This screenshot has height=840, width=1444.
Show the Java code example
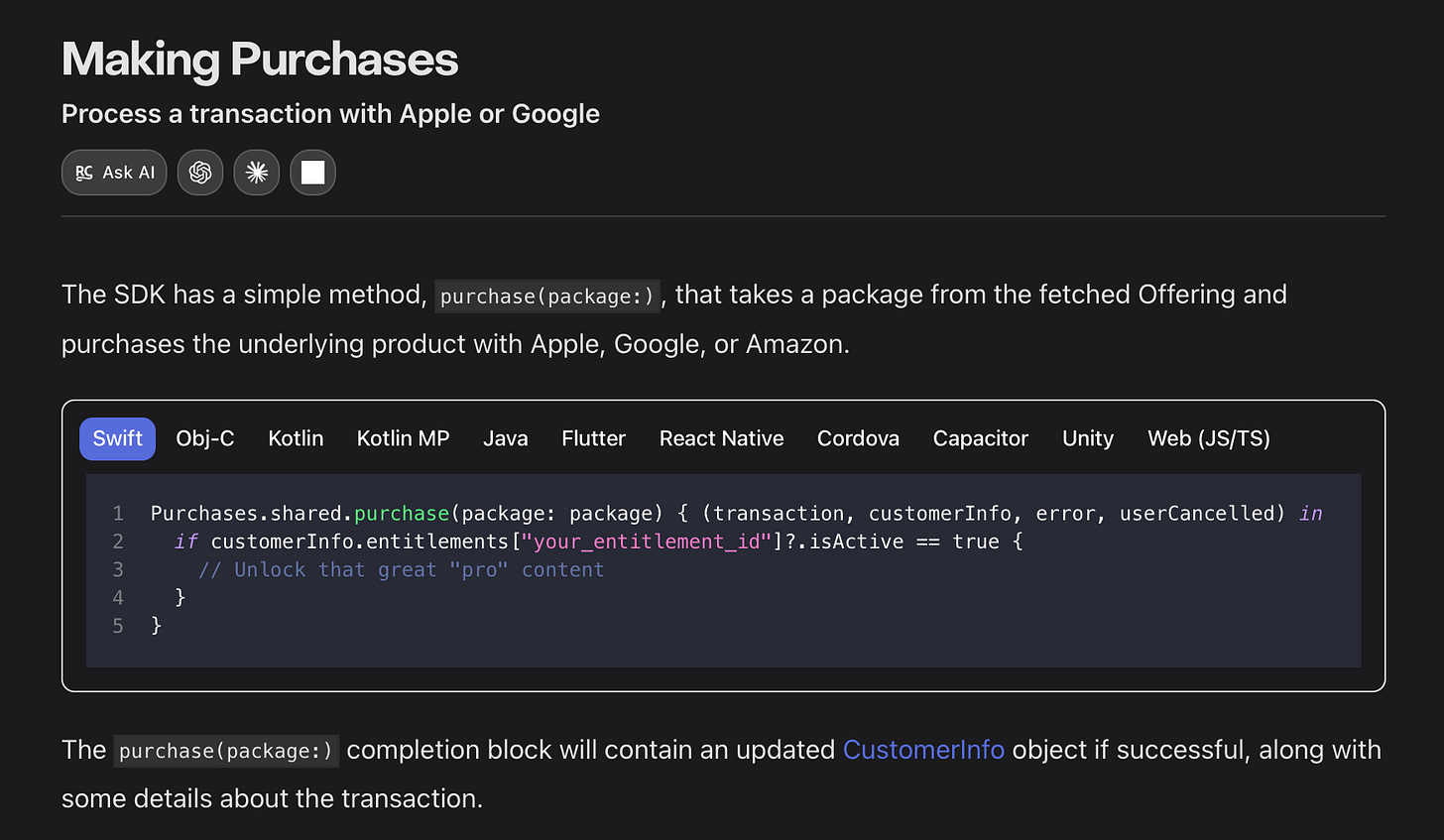click(505, 438)
